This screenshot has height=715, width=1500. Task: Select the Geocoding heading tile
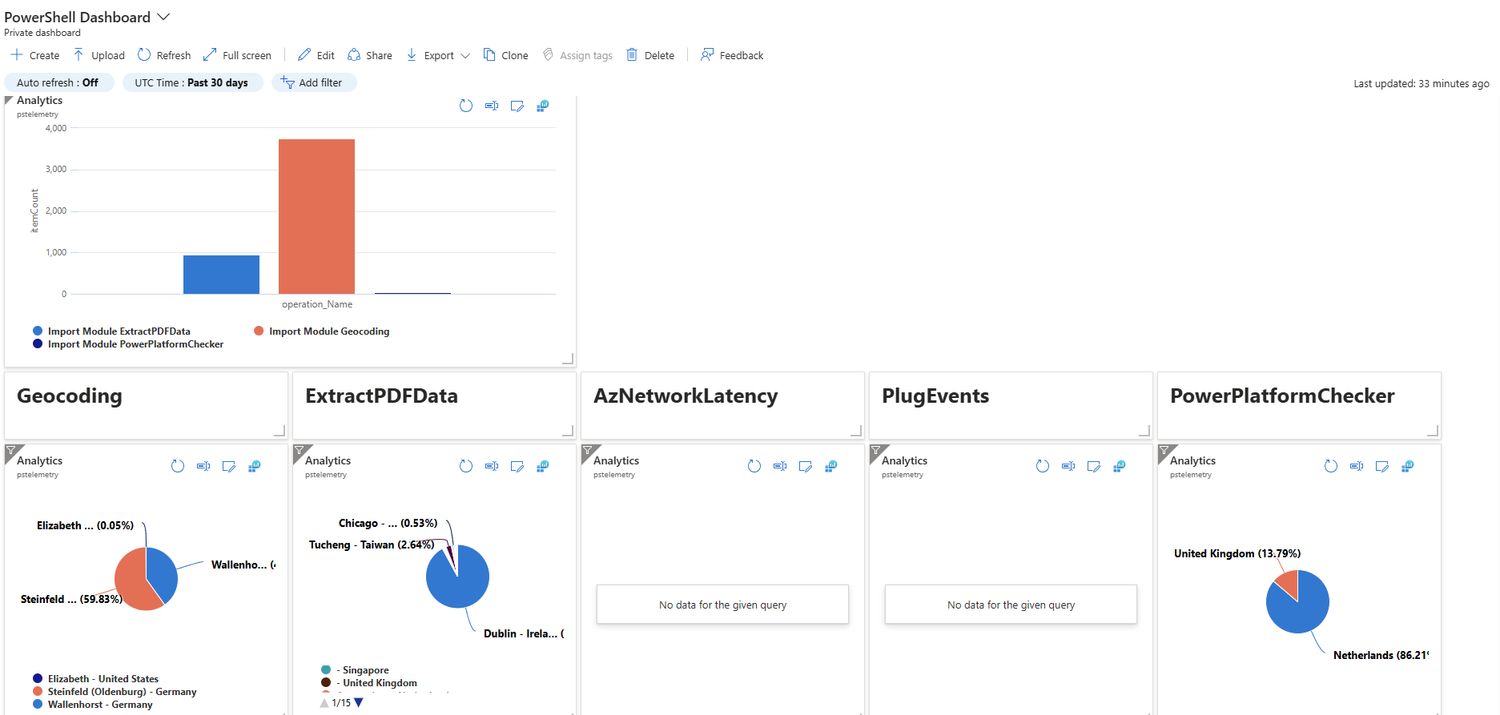tap(146, 405)
